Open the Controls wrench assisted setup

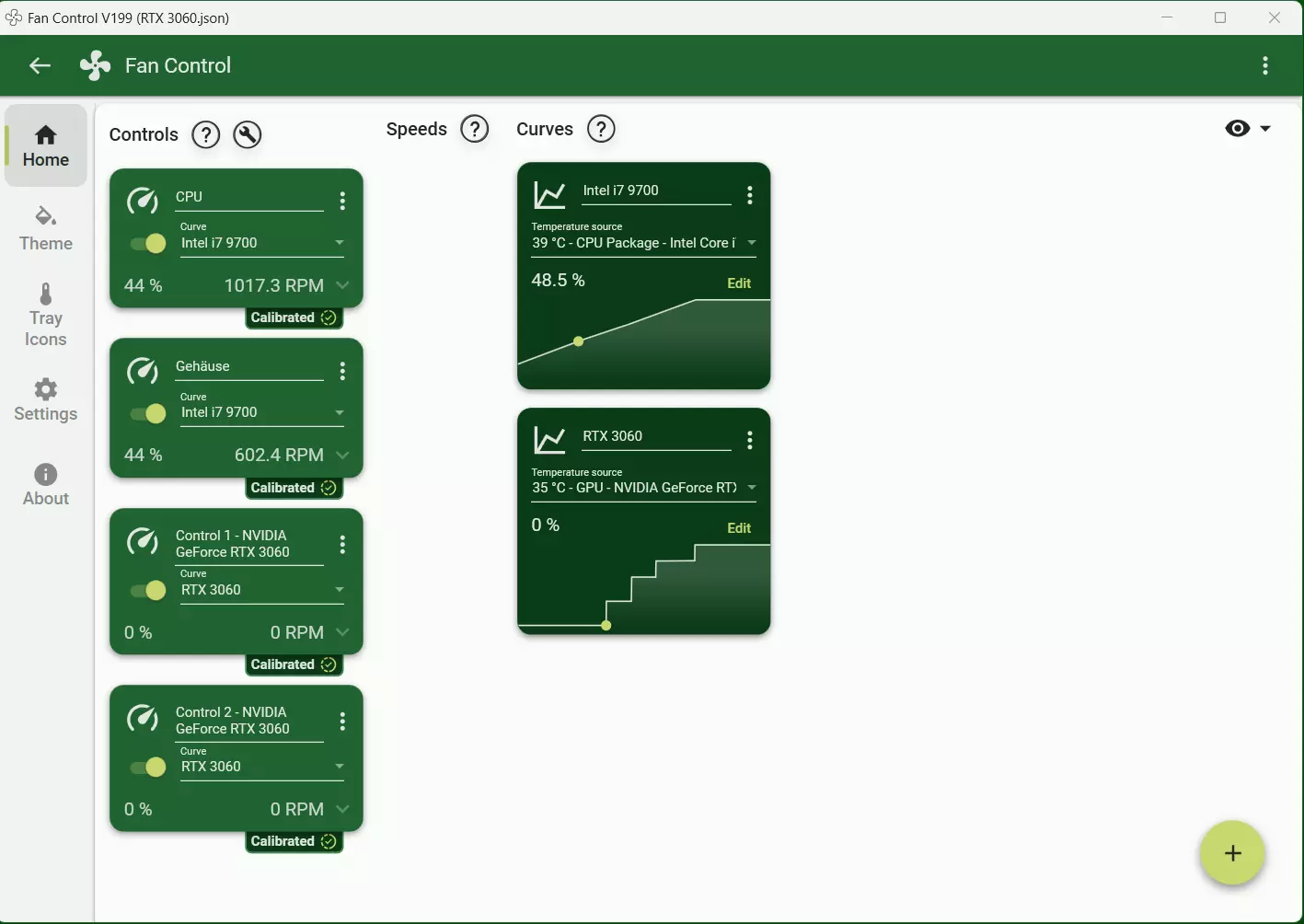tap(247, 134)
